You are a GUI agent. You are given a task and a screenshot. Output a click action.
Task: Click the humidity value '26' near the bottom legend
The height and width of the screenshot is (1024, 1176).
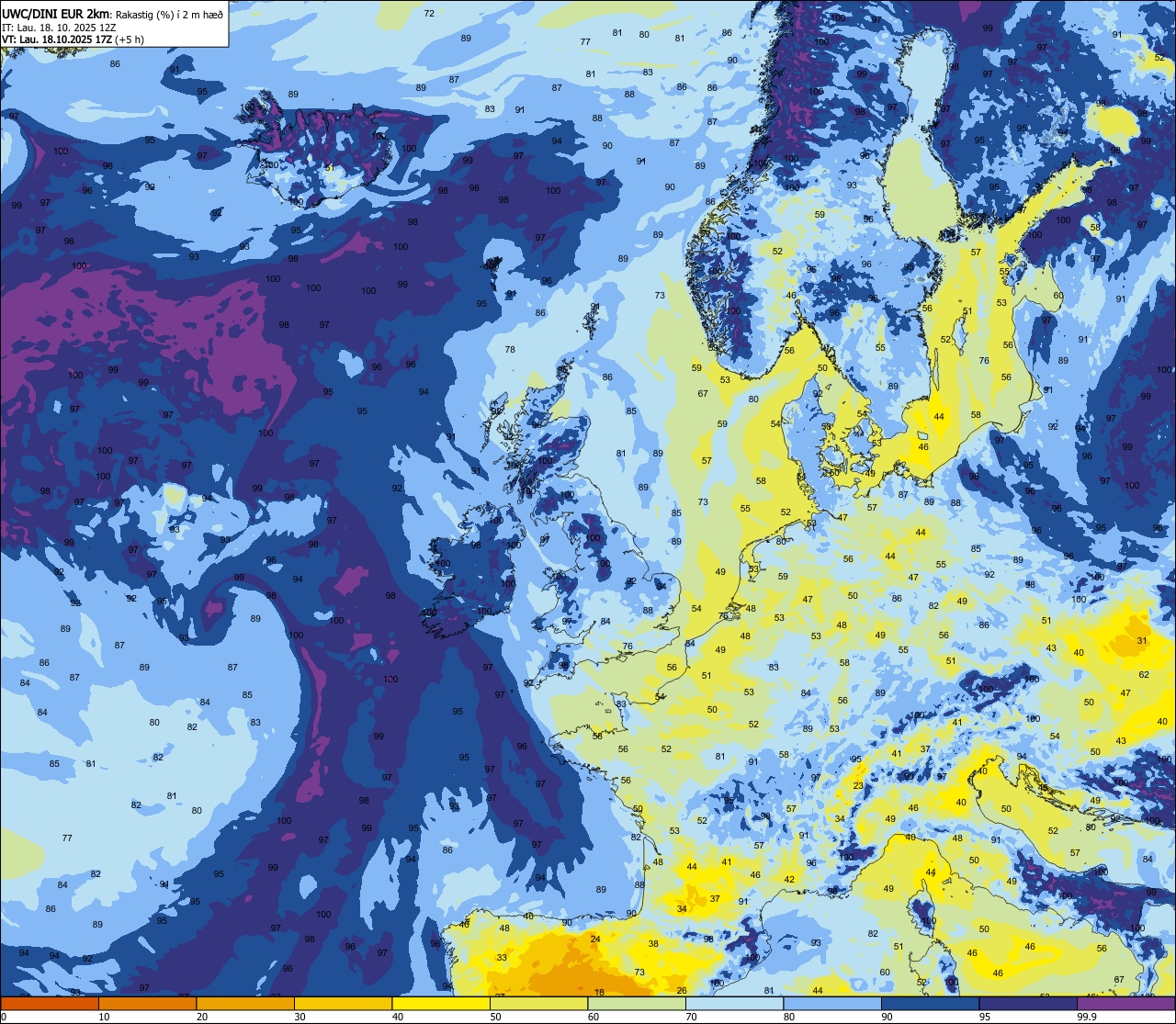(682, 990)
